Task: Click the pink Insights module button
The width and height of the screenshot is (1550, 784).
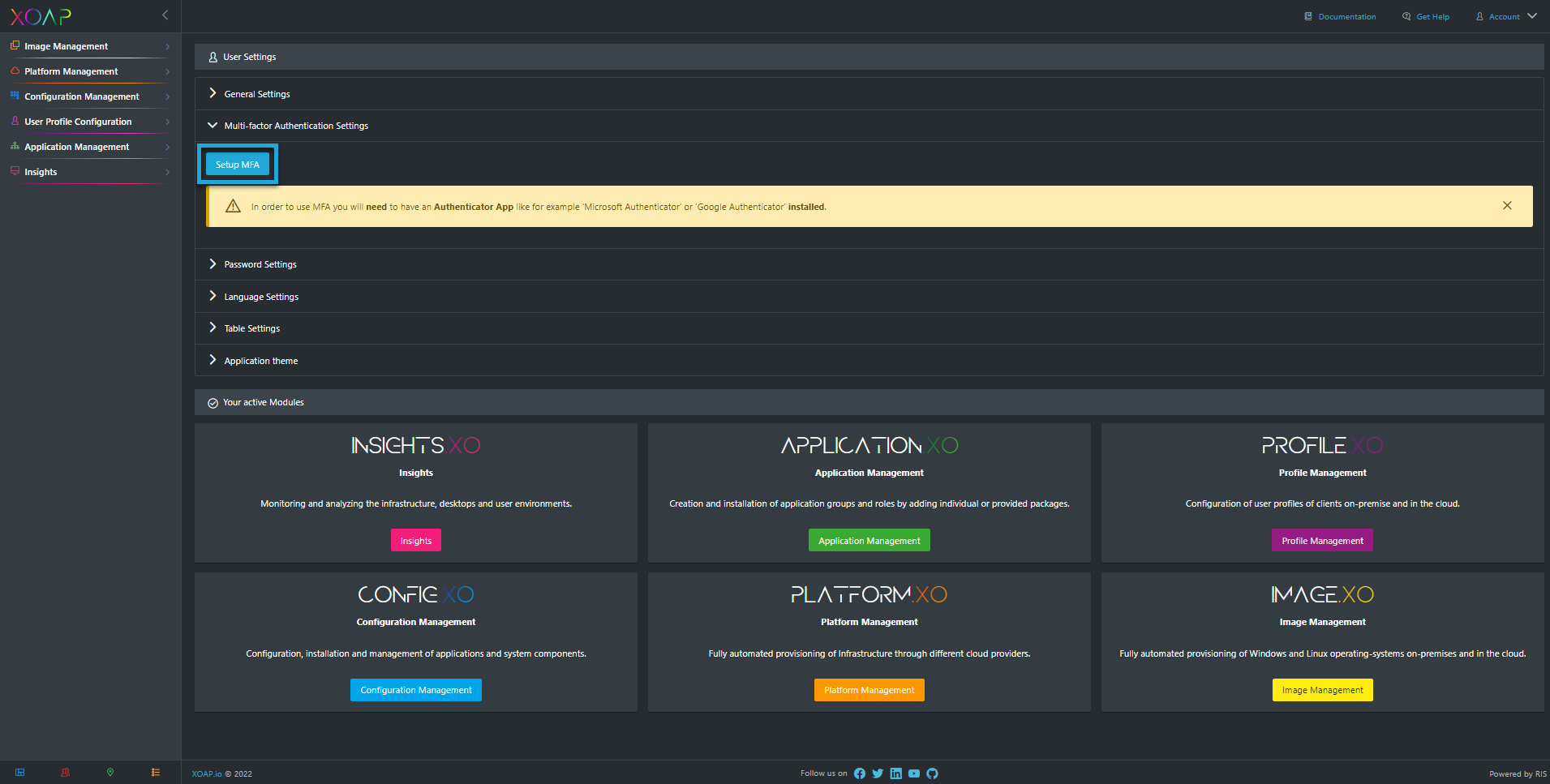Action: pyautogui.click(x=416, y=541)
